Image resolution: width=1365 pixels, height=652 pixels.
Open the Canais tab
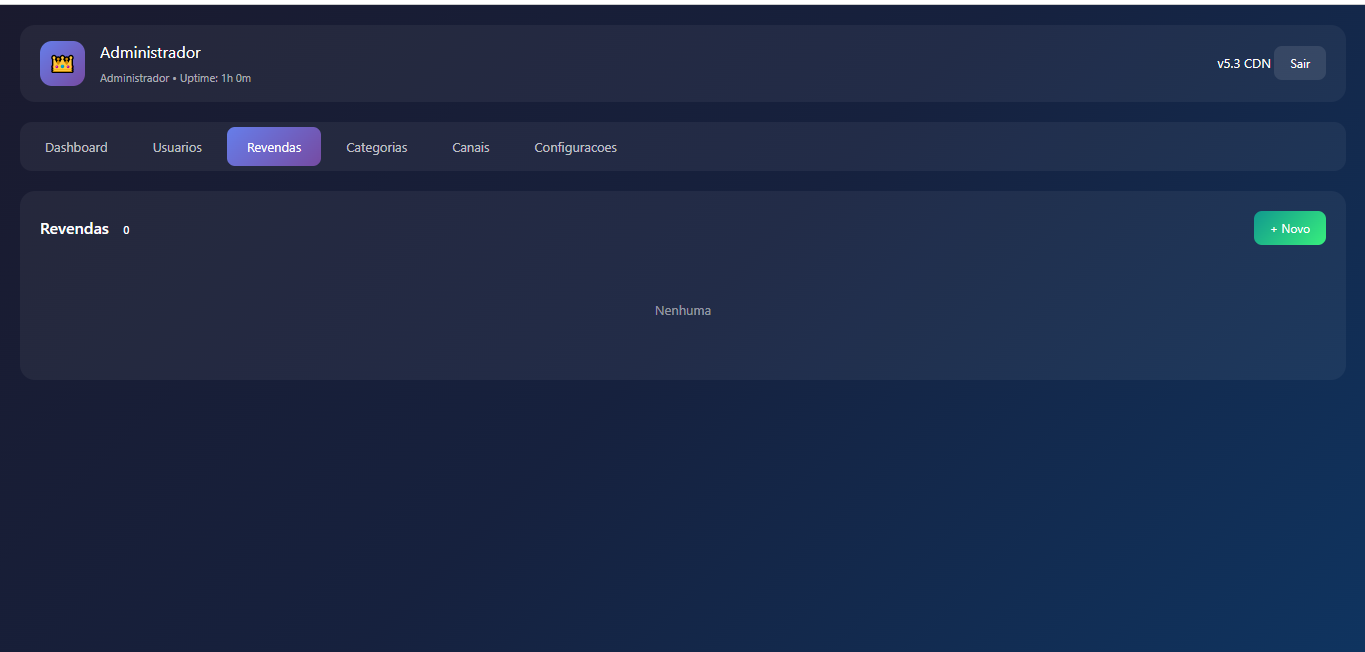470,147
